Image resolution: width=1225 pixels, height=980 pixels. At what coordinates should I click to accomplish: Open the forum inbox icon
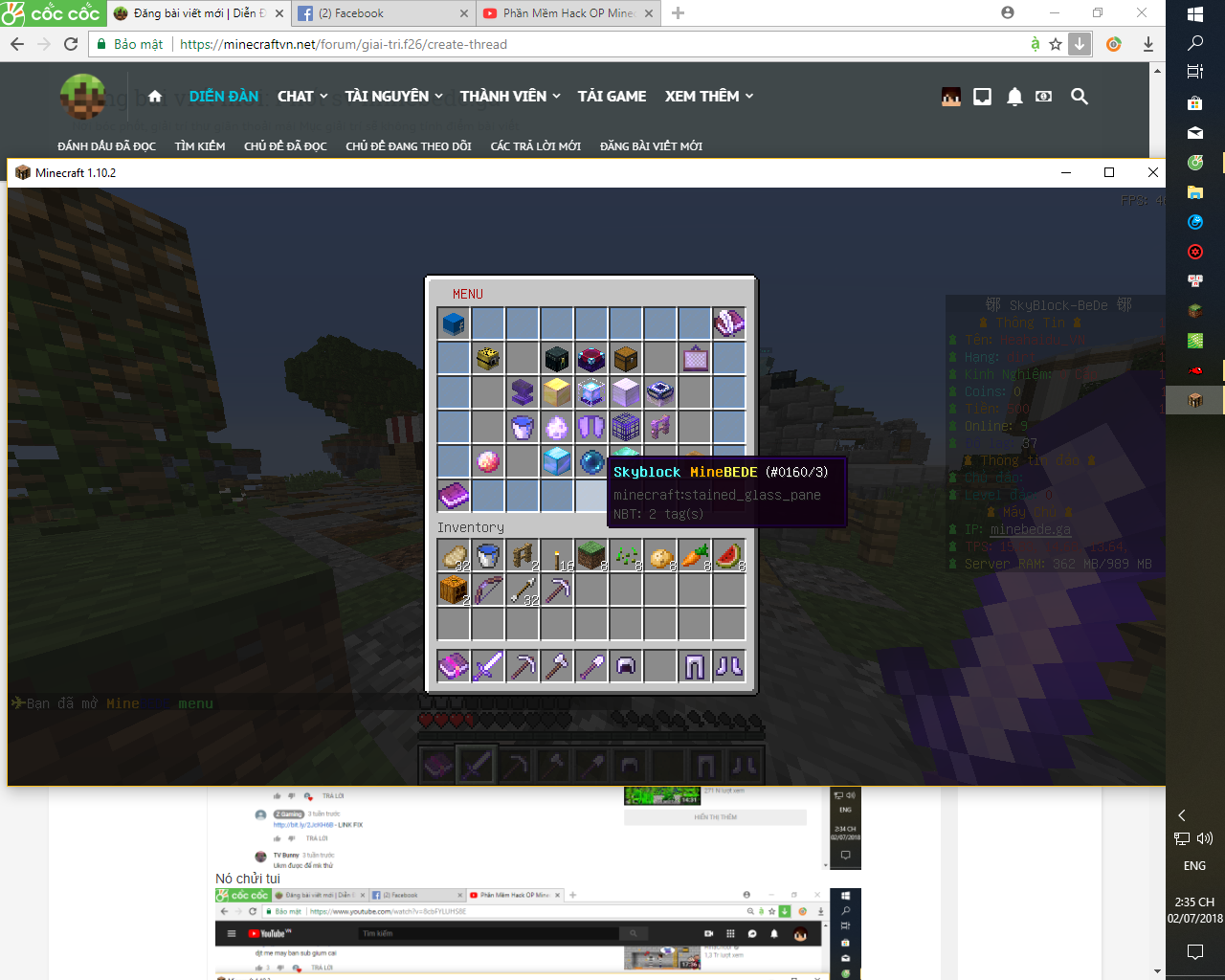click(982, 96)
